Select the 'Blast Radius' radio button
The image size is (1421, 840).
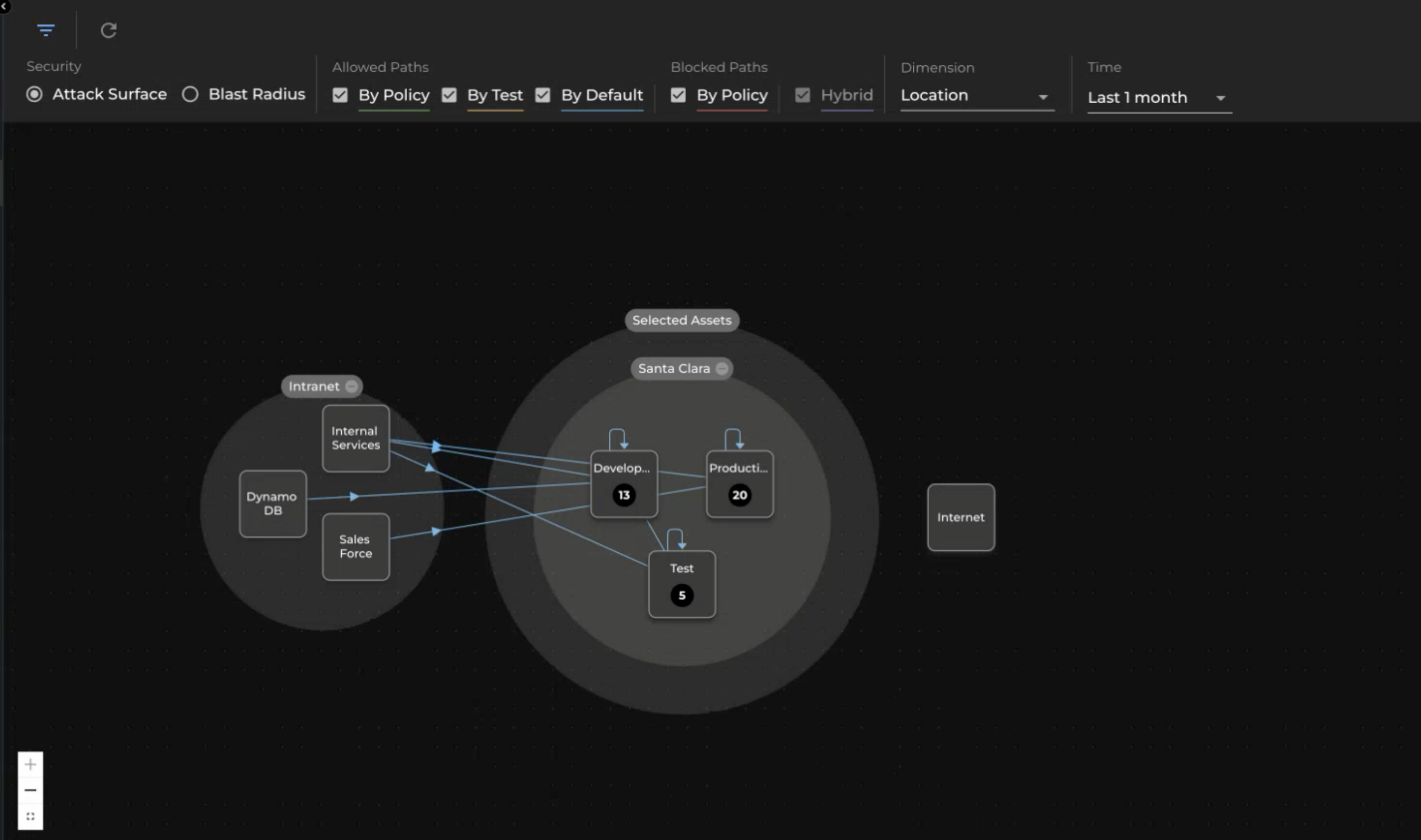click(190, 94)
